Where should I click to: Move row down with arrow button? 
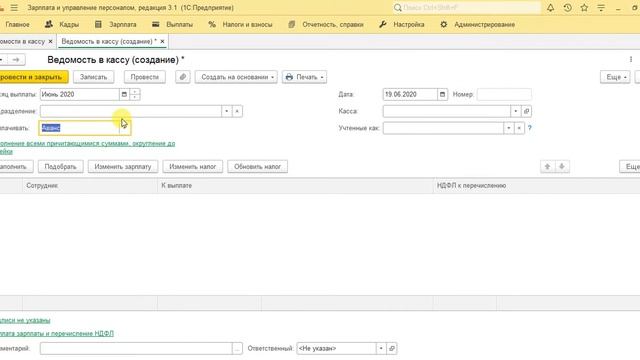click(x=562, y=167)
